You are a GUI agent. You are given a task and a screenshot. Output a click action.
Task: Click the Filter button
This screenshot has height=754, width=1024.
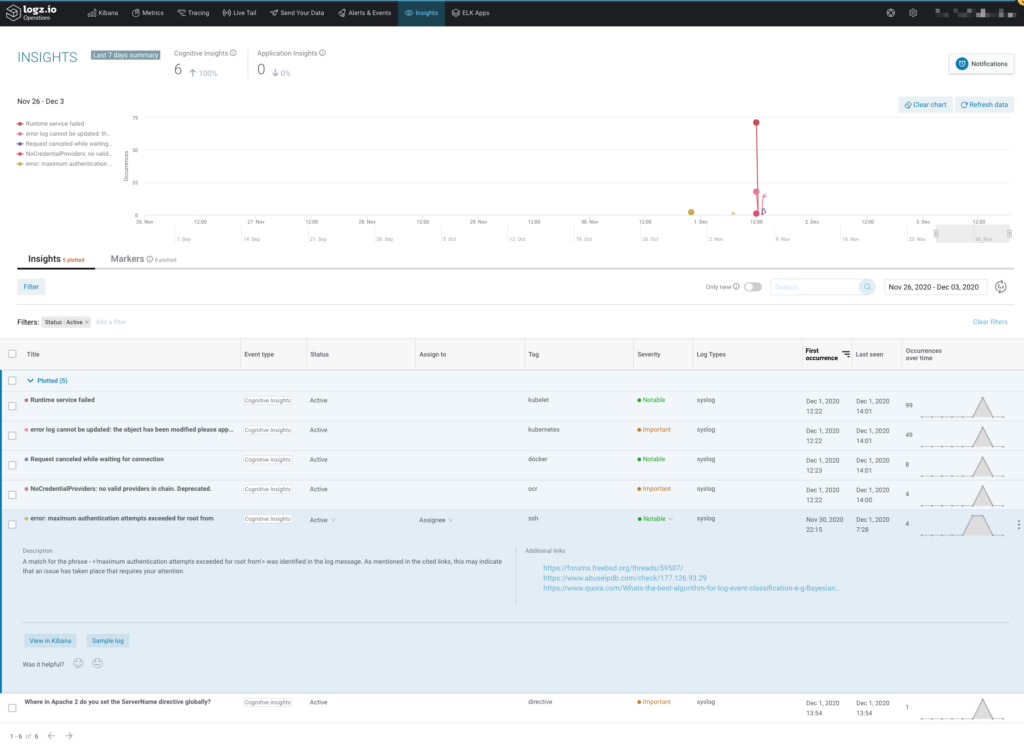[31, 287]
